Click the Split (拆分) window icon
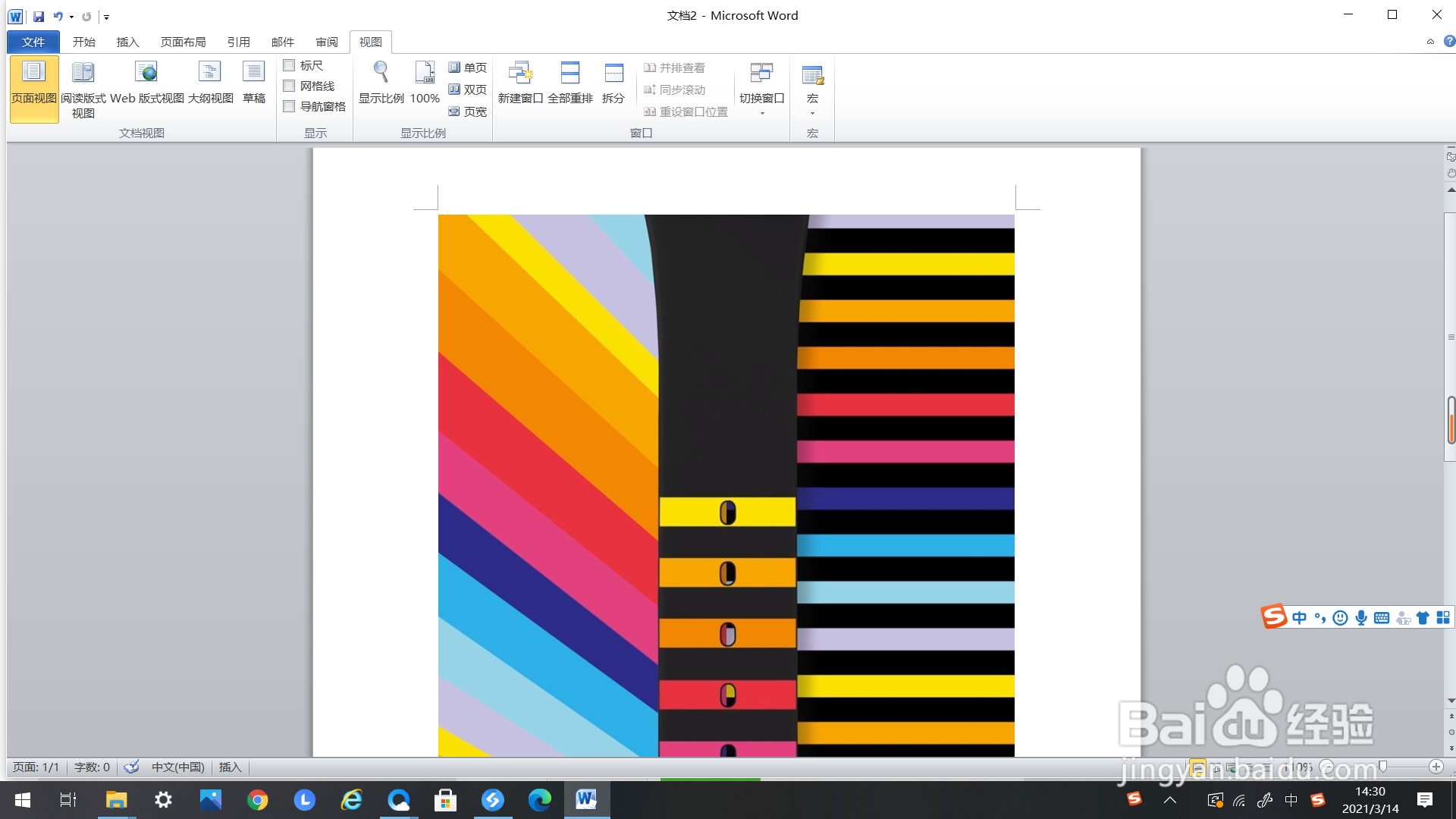 [613, 73]
